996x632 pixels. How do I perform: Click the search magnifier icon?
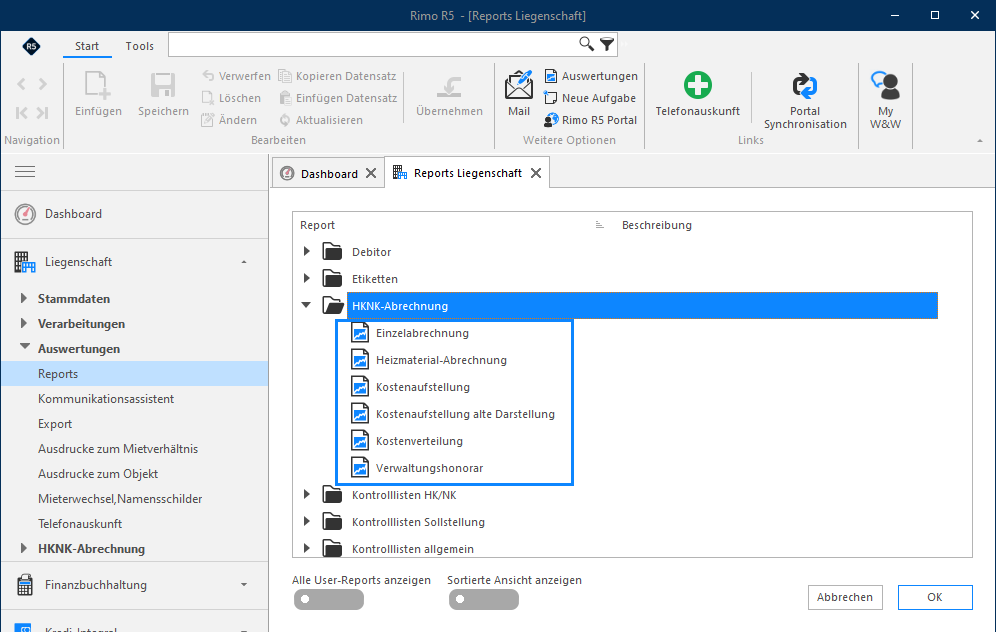586,44
